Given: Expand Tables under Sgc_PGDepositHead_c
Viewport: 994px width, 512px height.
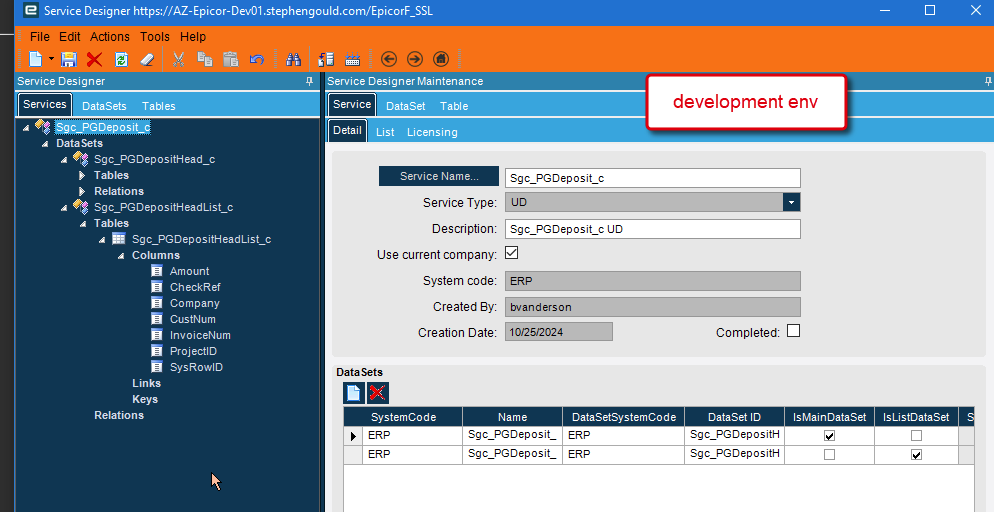Looking at the screenshot, I should coord(82,175).
